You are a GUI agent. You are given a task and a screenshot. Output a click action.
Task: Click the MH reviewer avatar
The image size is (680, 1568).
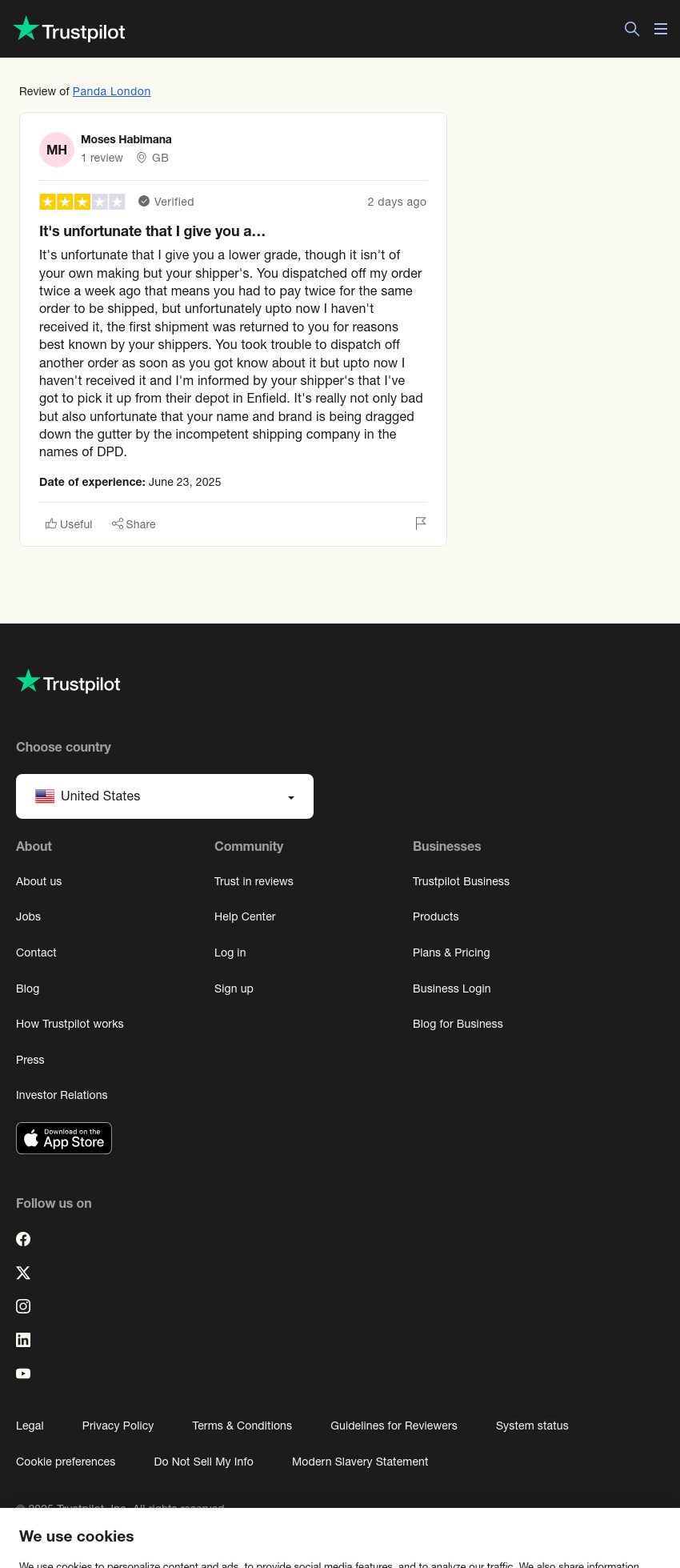coord(57,150)
